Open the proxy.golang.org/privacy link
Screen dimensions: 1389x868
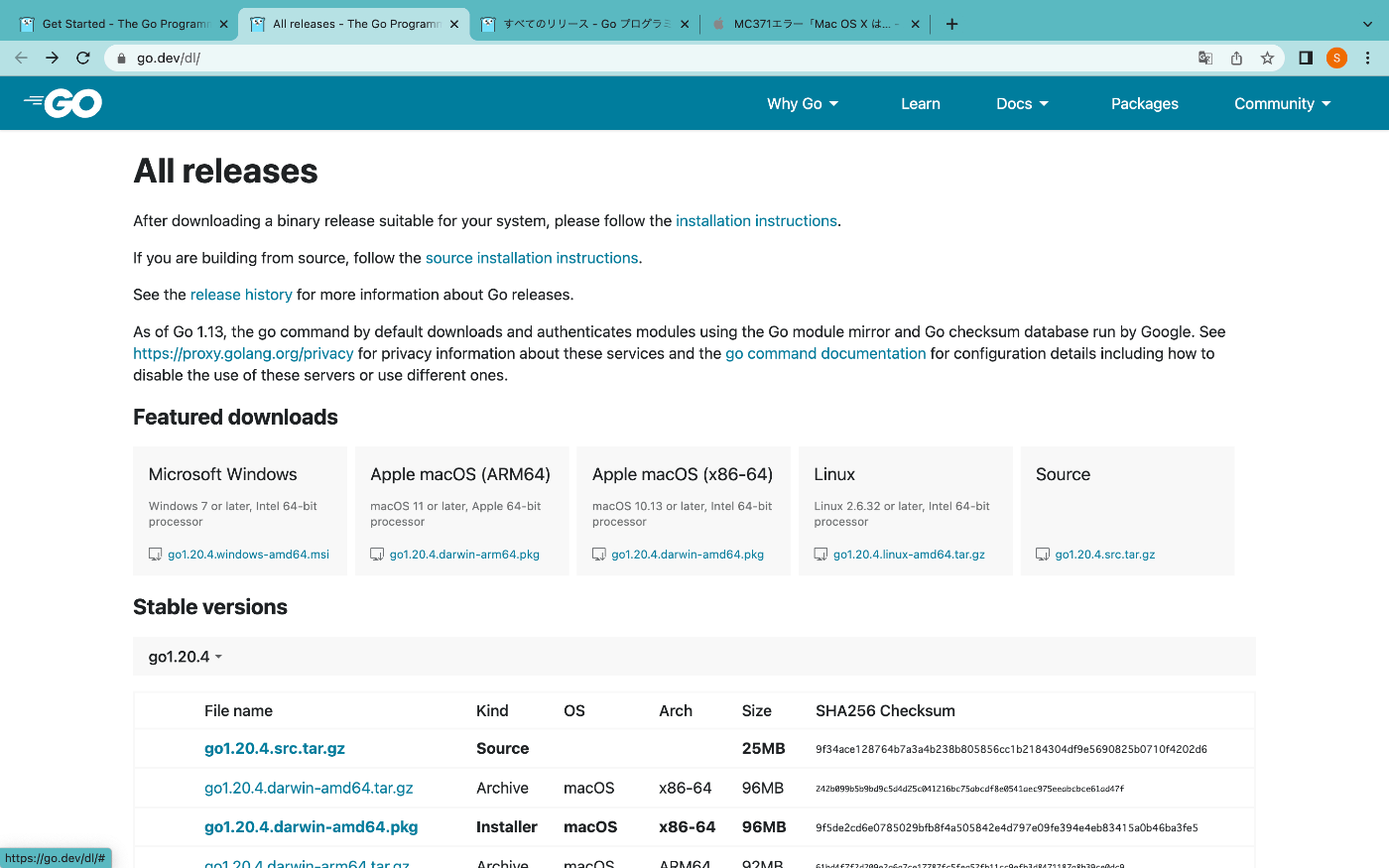click(x=243, y=354)
